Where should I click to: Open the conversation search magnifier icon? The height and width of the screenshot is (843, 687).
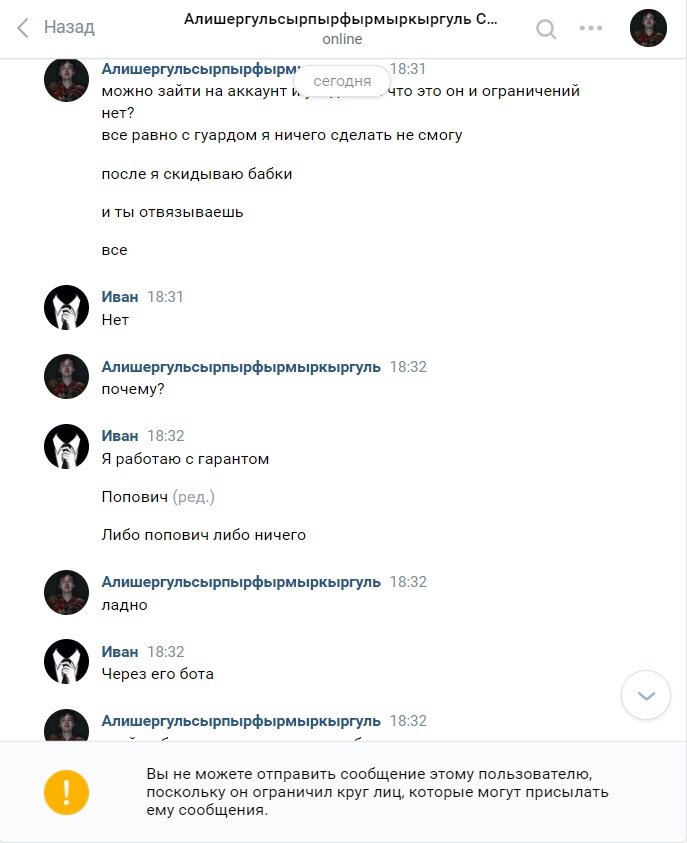click(546, 28)
